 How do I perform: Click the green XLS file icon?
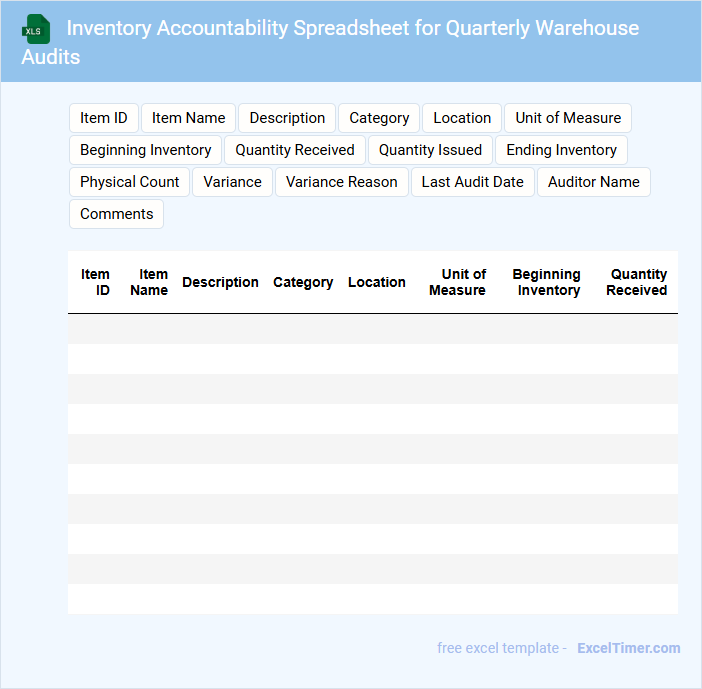click(37, 30)
